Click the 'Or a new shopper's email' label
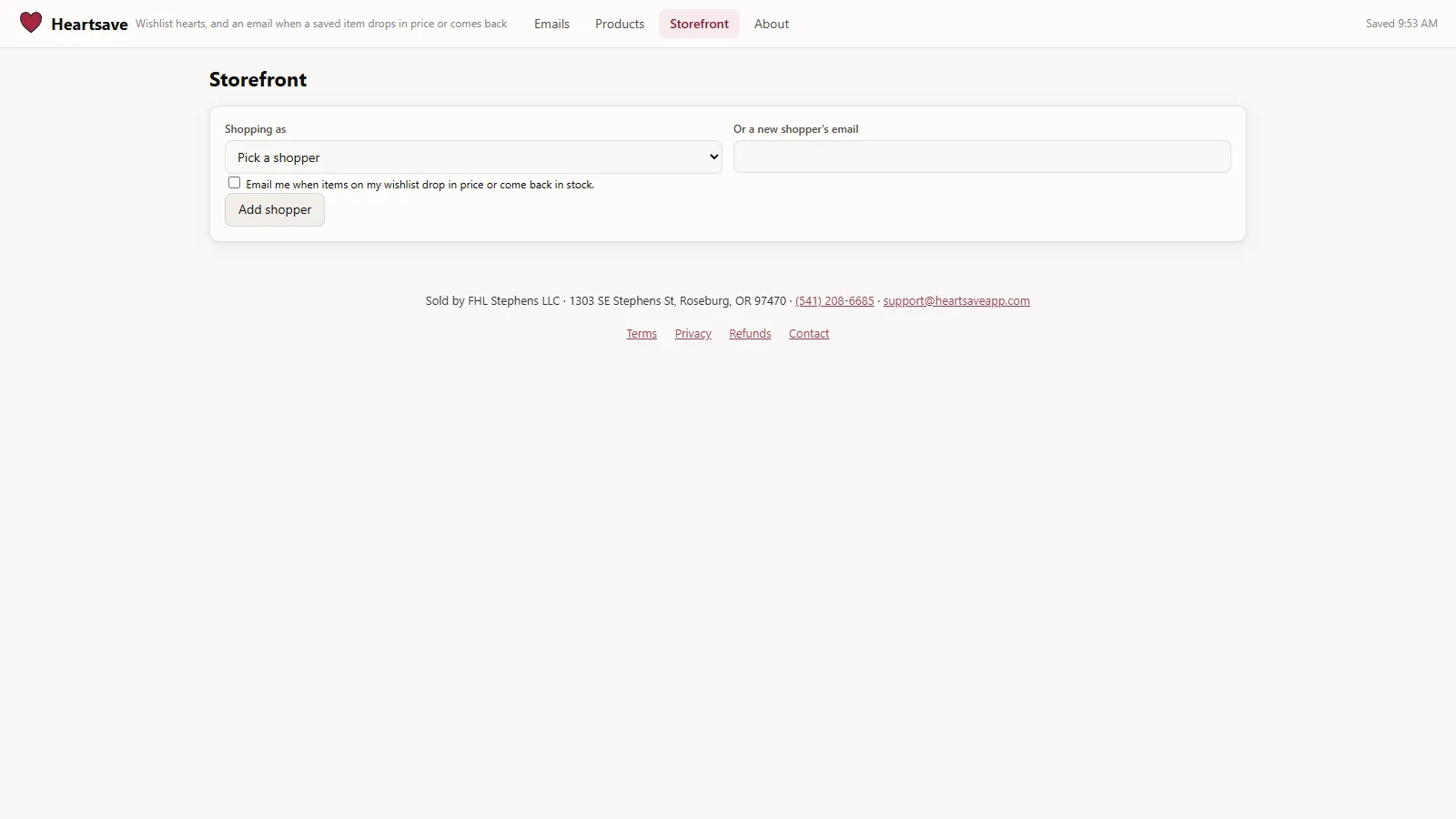The height and width of the screenshot is (819, 1456). (x=796, y=129)
